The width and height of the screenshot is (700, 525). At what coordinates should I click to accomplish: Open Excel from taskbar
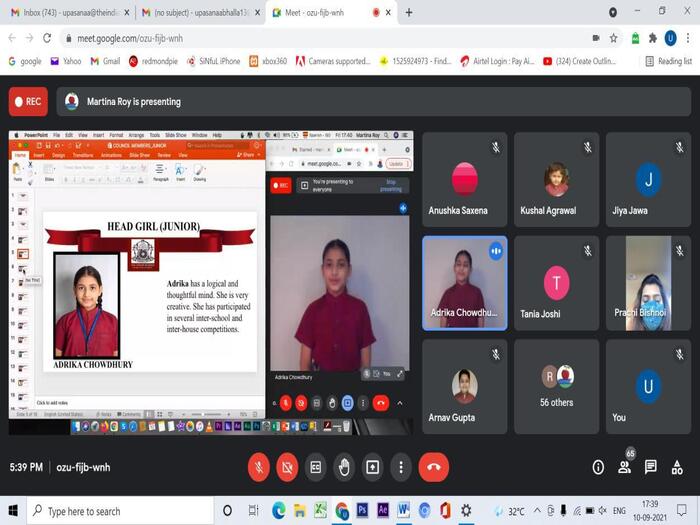pos(320,510)
